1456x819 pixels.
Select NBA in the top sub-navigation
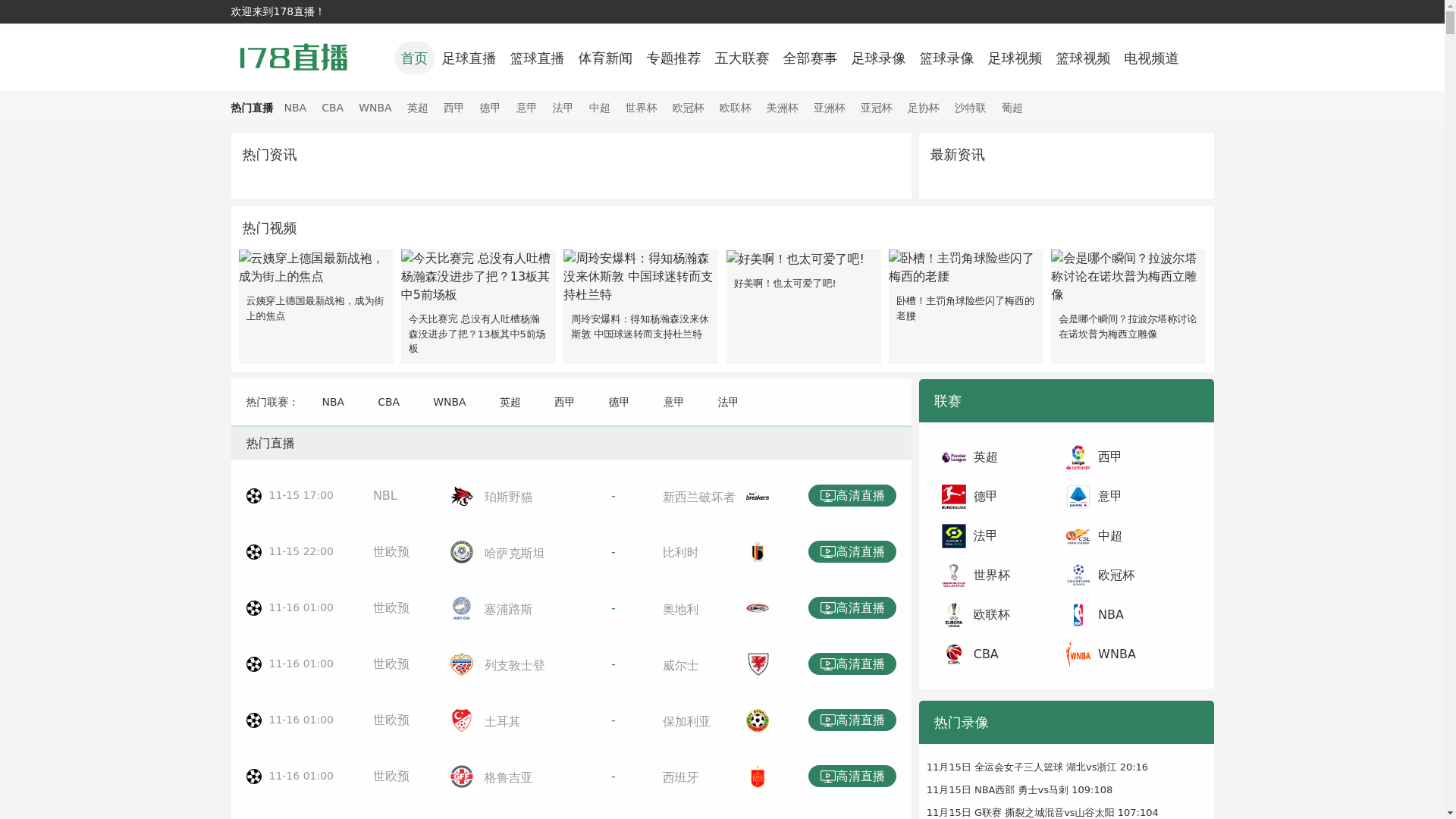point(296,108)
